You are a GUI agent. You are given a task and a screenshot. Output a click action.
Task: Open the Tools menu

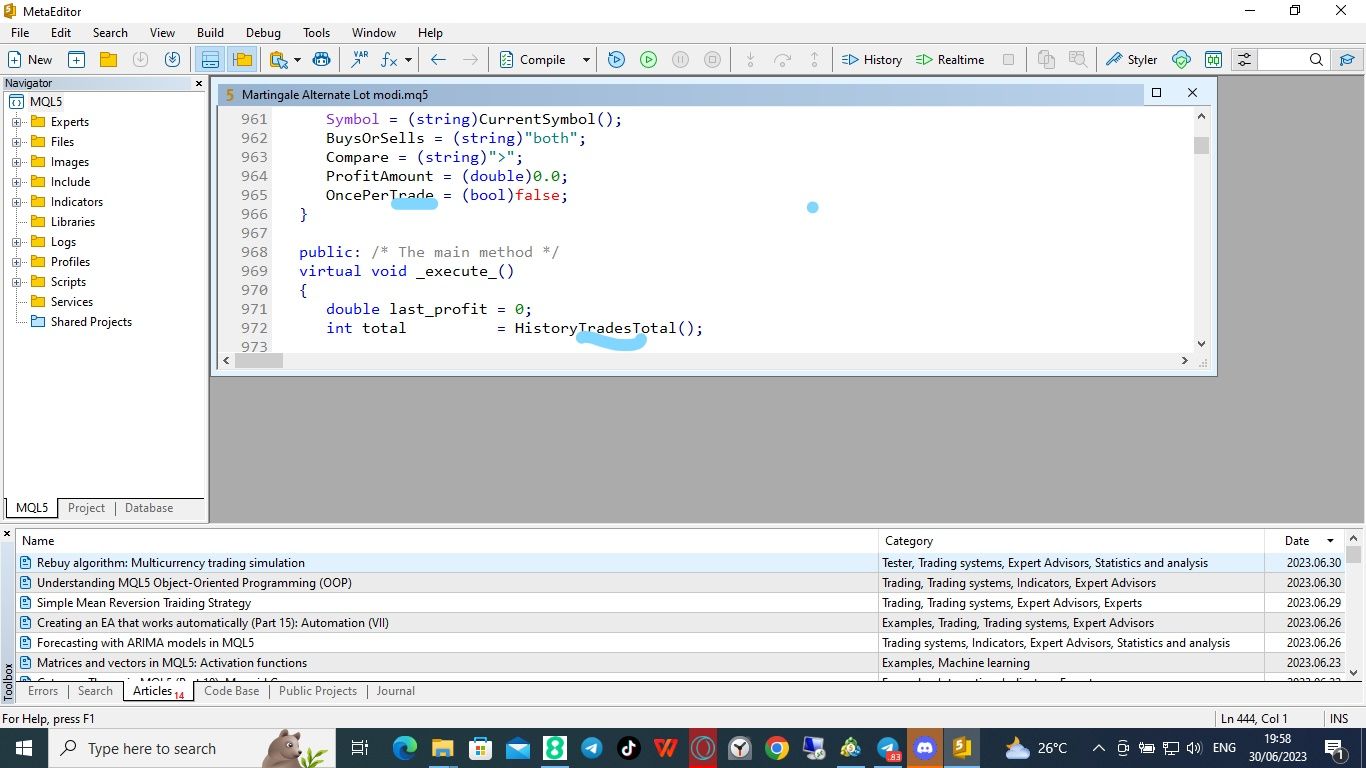[x=316, y=33]
